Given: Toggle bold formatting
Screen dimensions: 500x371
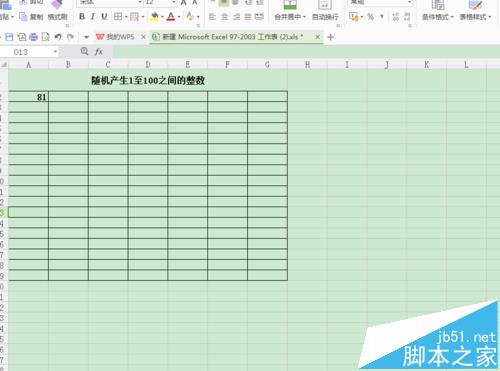Looking at the screenshot, I should [x=82, y=16].
